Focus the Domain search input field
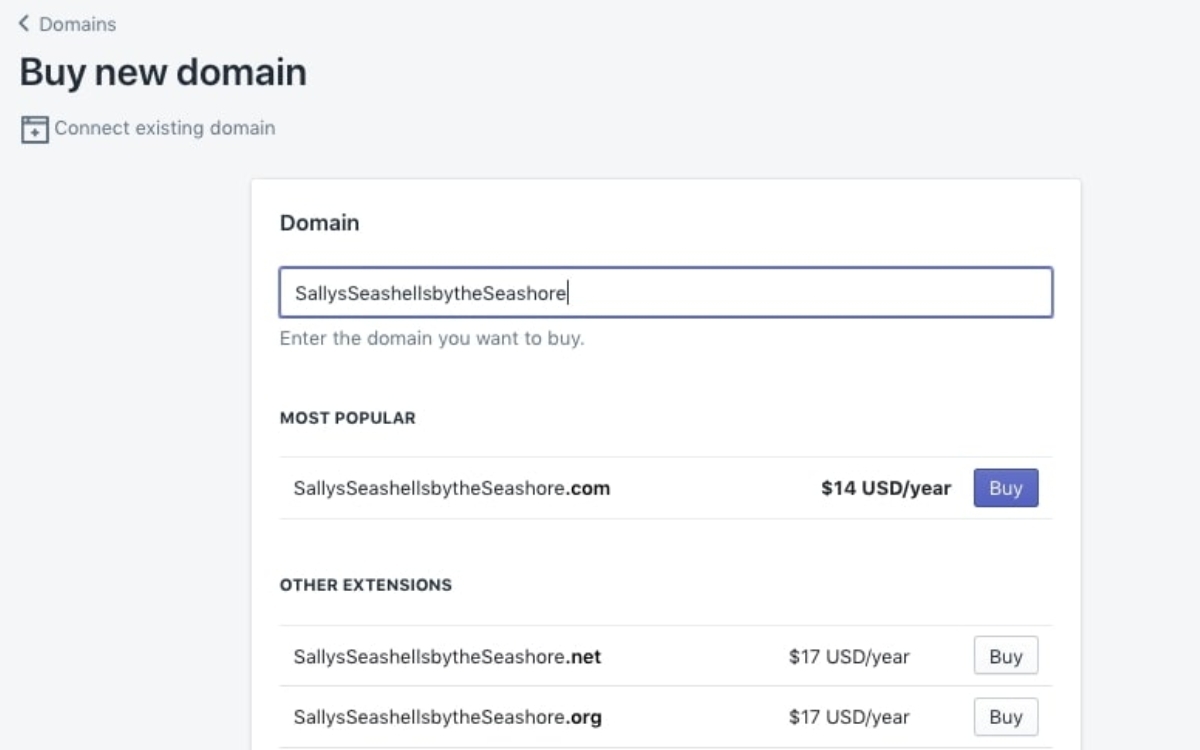 point(666,293)
